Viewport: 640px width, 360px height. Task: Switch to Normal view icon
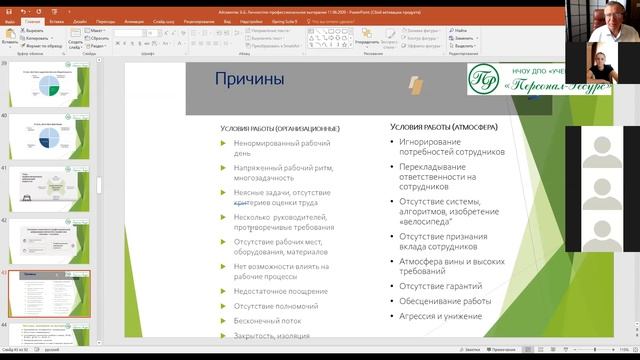tap(528, 350)
